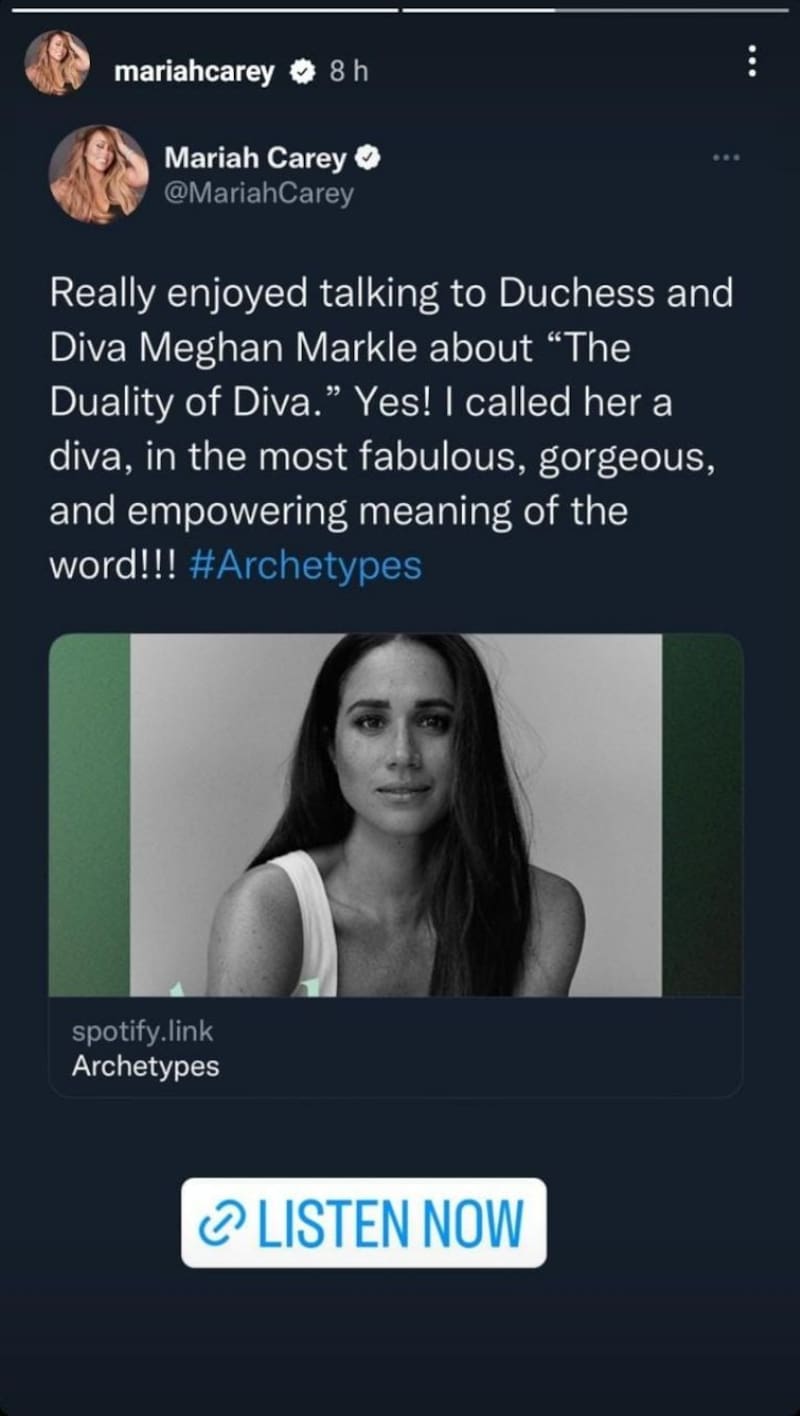This screenshot has width=800, height=1416.
Task: Tap the mariahcarey story username
Action: [x=194, y=72]
